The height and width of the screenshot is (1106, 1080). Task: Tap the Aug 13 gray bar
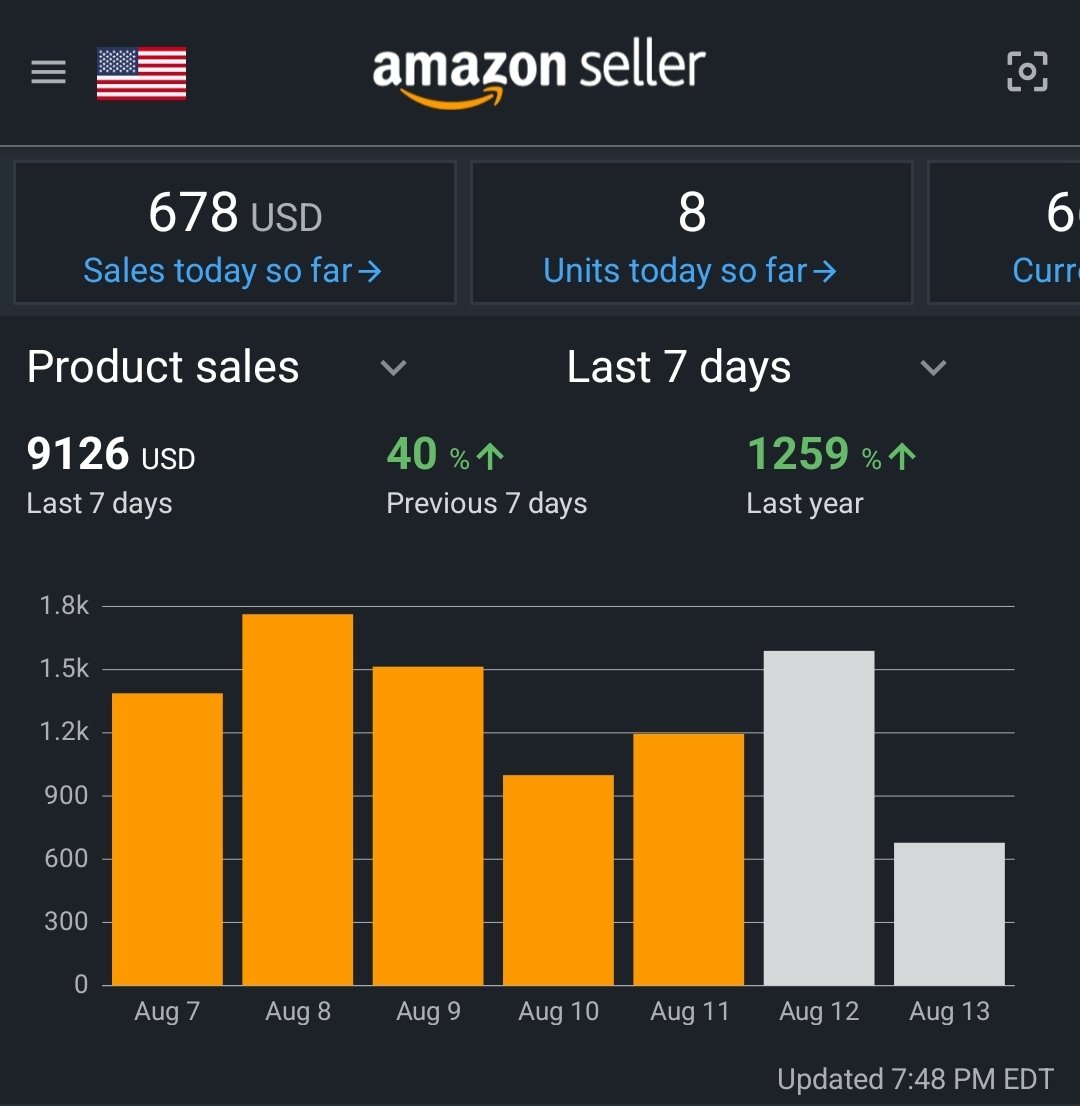pos(949,914)
